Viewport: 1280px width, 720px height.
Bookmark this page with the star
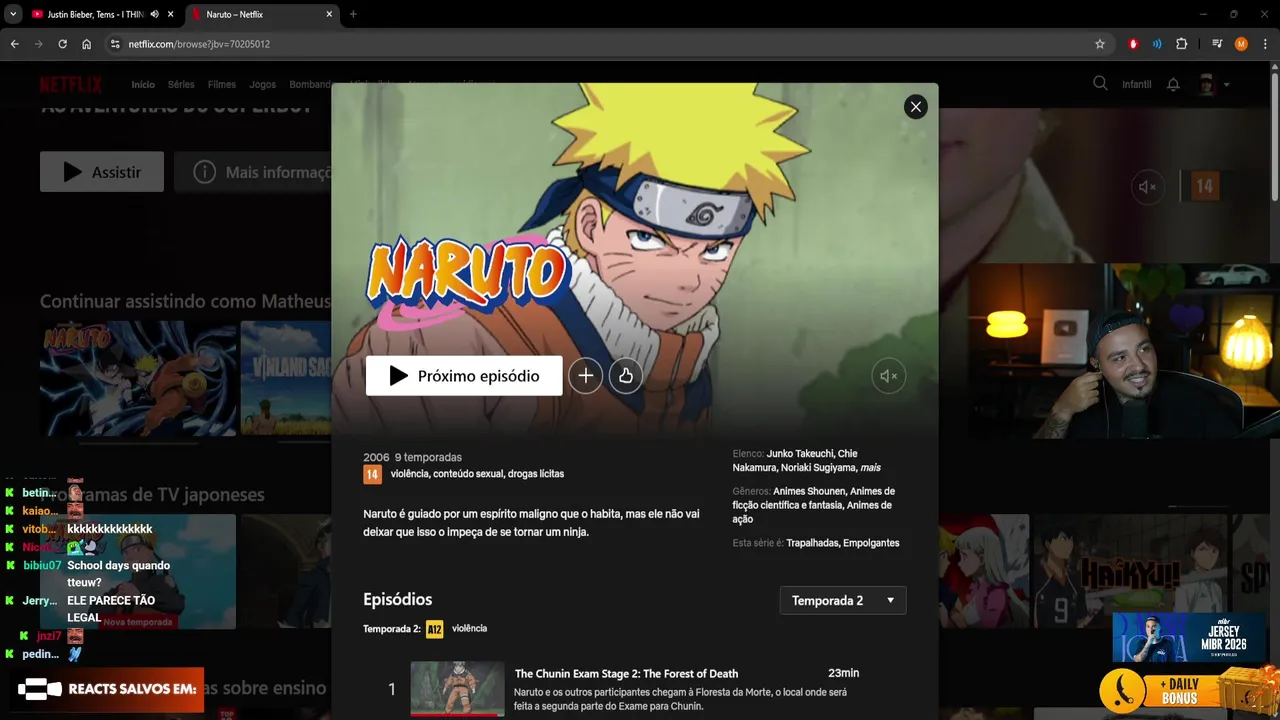(x=1100, y=44)
